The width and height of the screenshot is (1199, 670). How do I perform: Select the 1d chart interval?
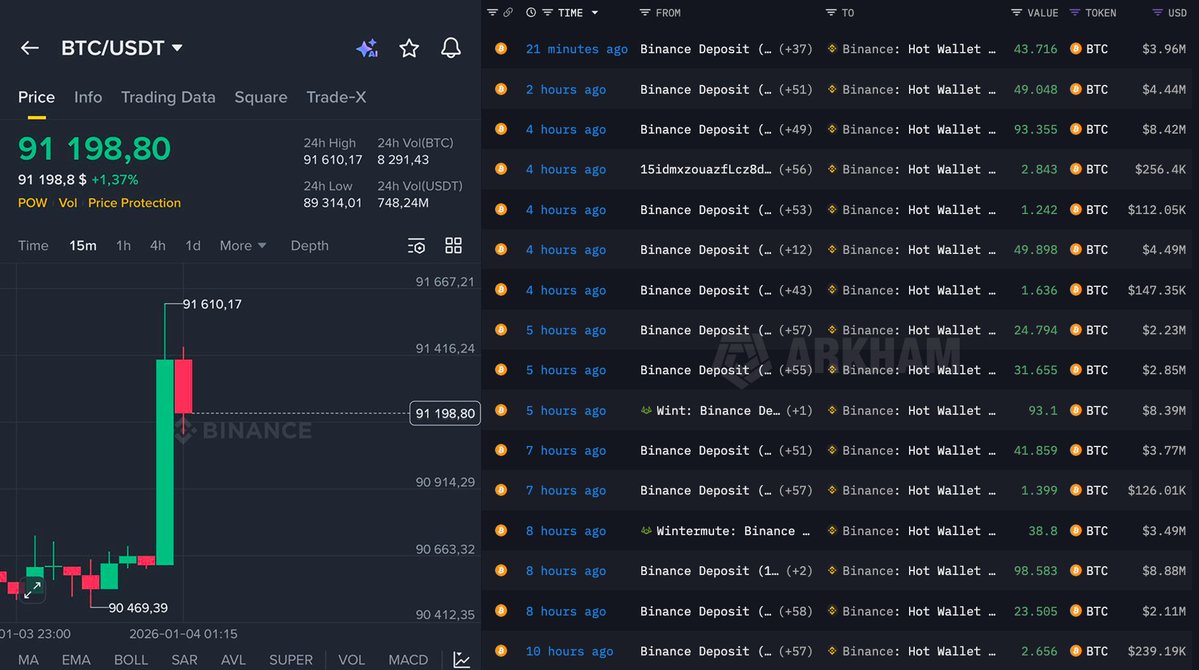coord(193,246)
